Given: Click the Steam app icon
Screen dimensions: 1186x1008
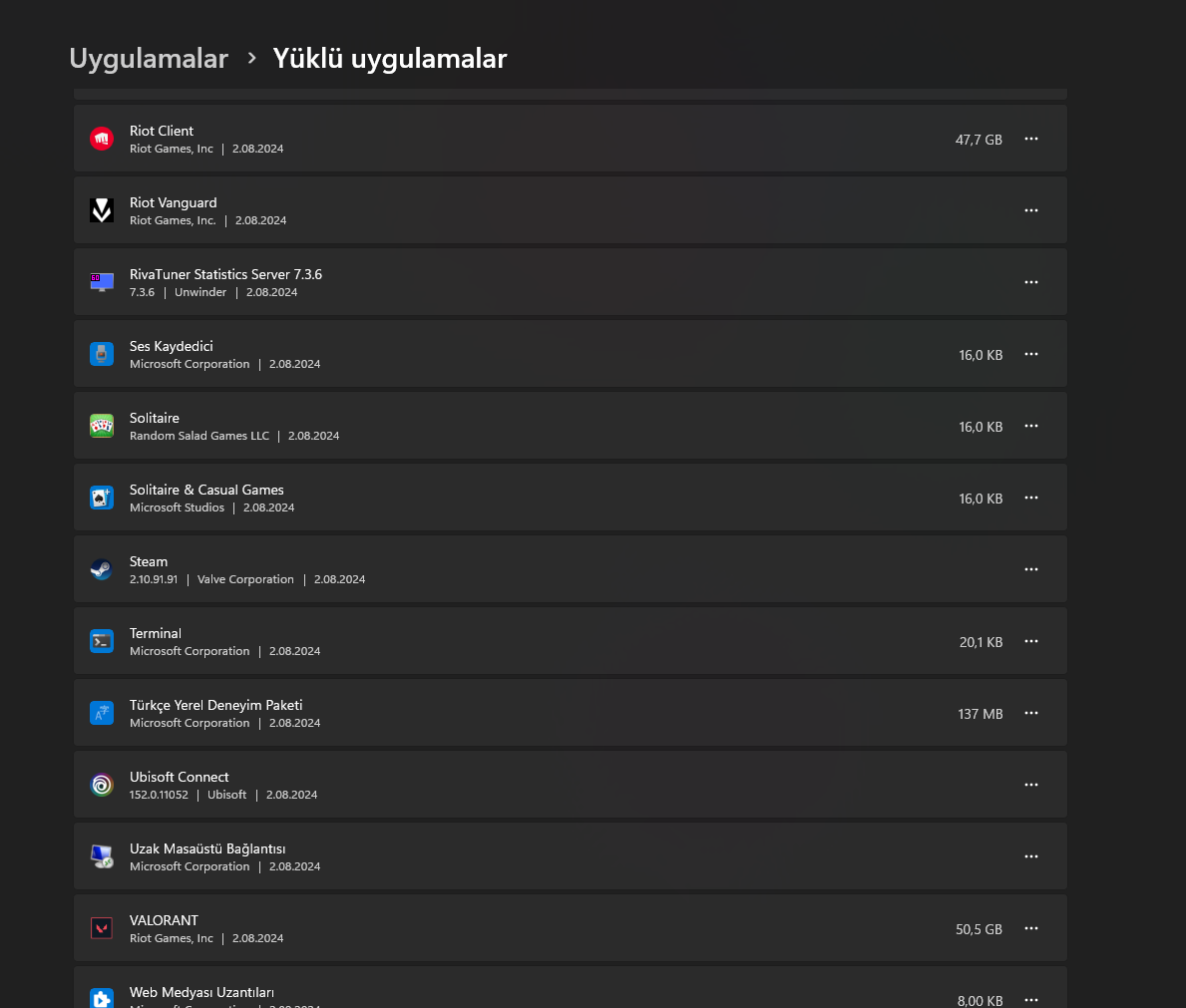Looking at the screenshot, I should [102, 569].
